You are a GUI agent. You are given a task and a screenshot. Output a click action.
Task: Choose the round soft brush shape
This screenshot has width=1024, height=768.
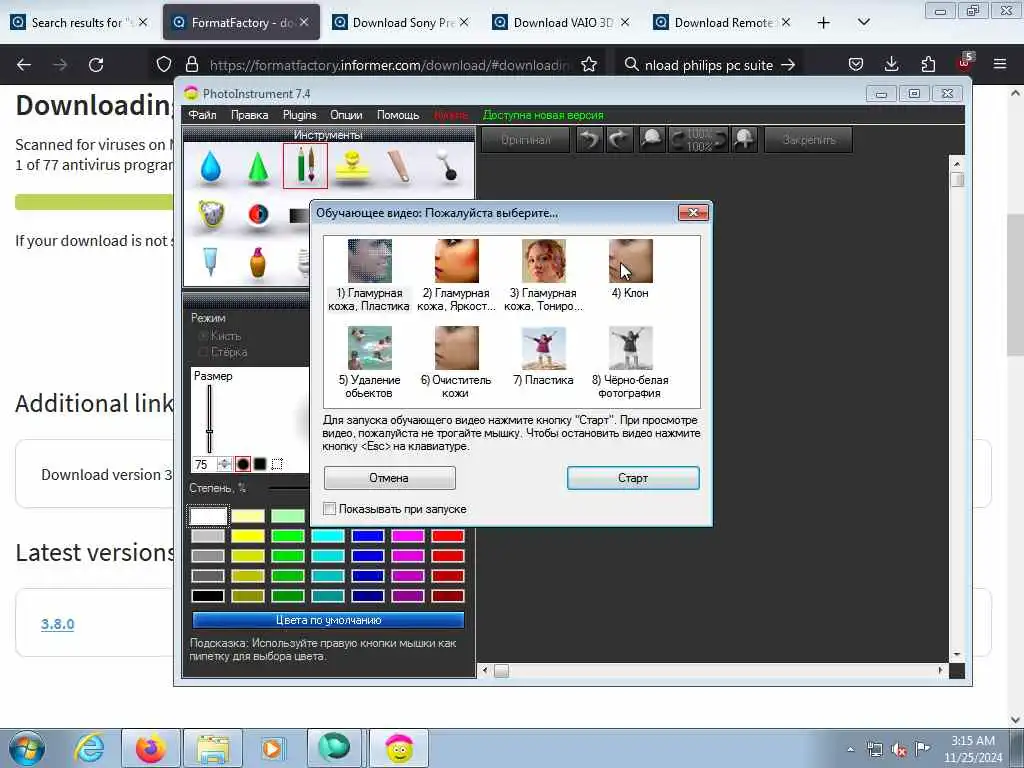coord(243,464)
